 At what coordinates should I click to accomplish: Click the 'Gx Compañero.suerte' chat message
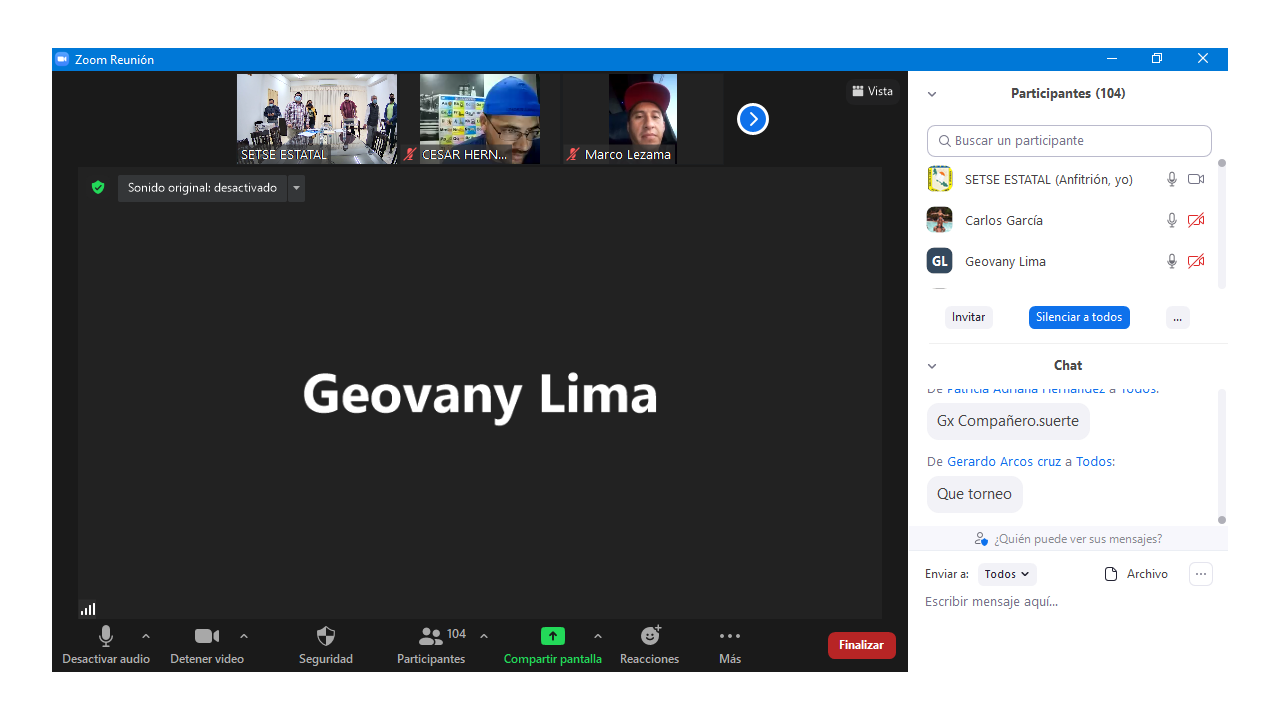tap(1008, 421)
